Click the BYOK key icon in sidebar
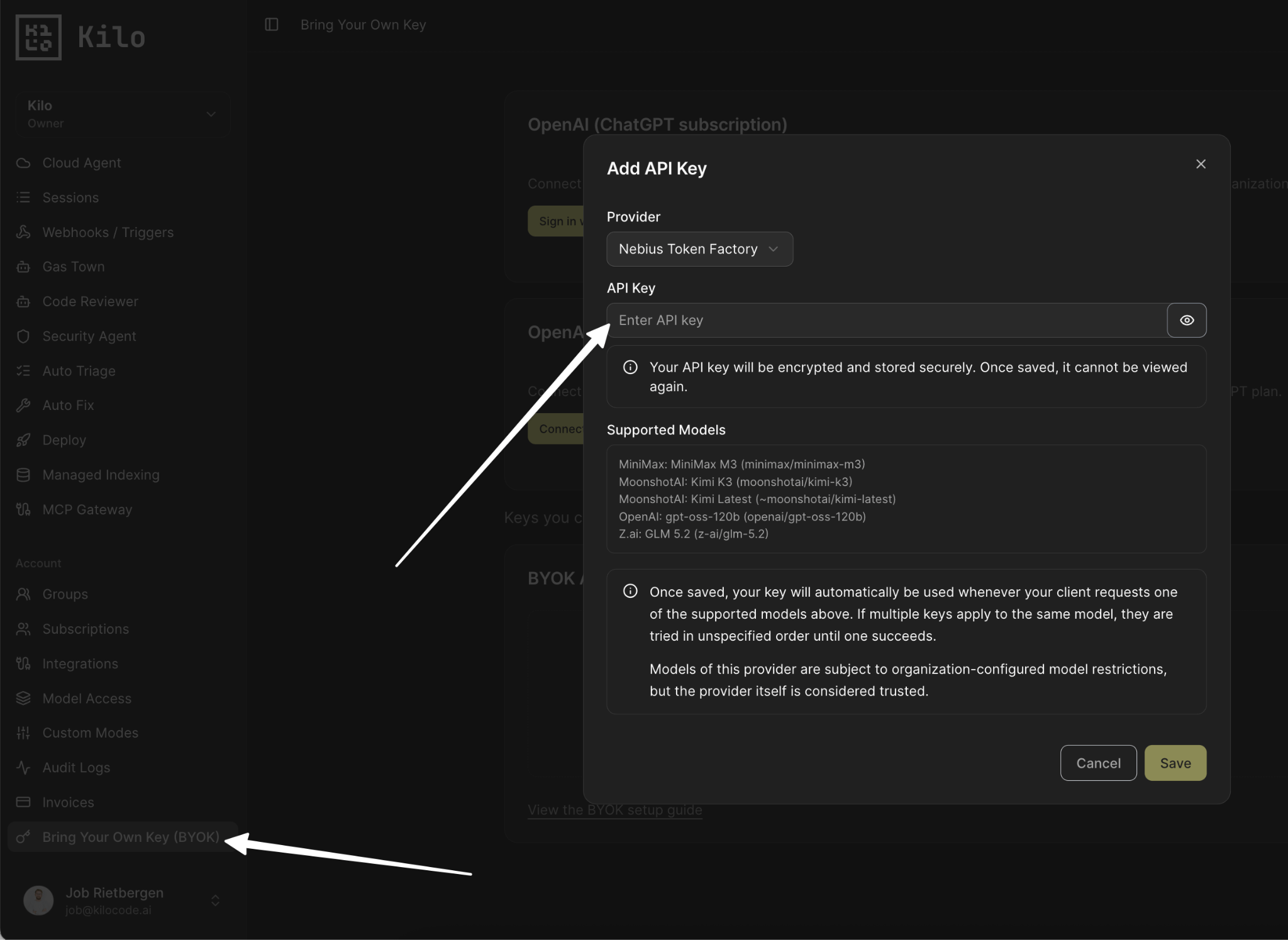Image resolution: width=1288 pixels, height=940 pixels. click(x=23, y=837)
